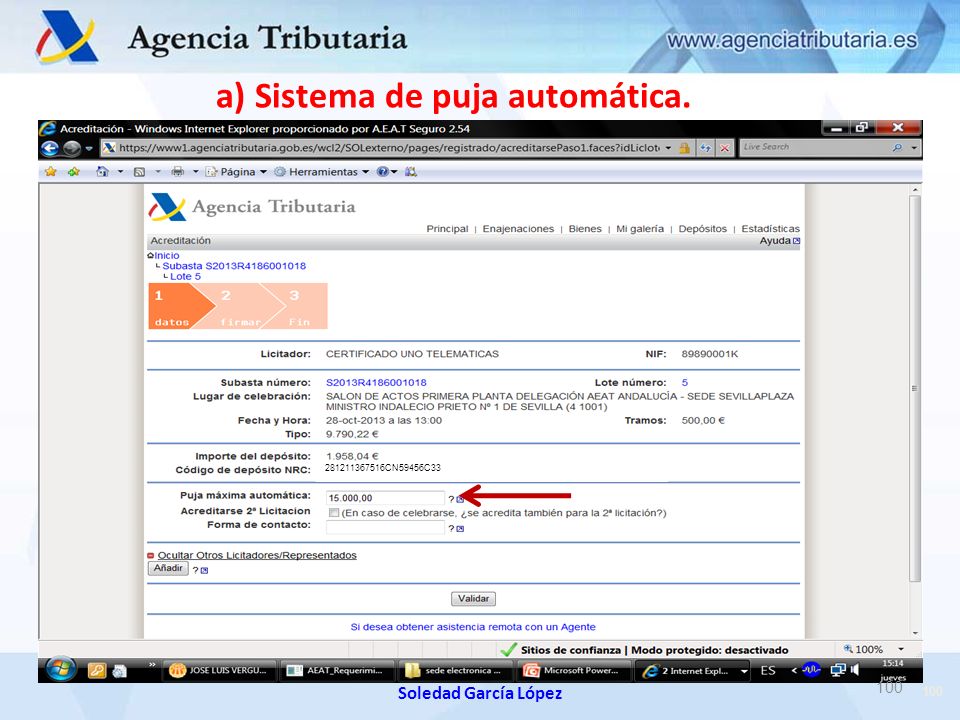Click the RSS feeds icon in toolbar
Screen dimensions: 960x720
click(x=140, y=172)
